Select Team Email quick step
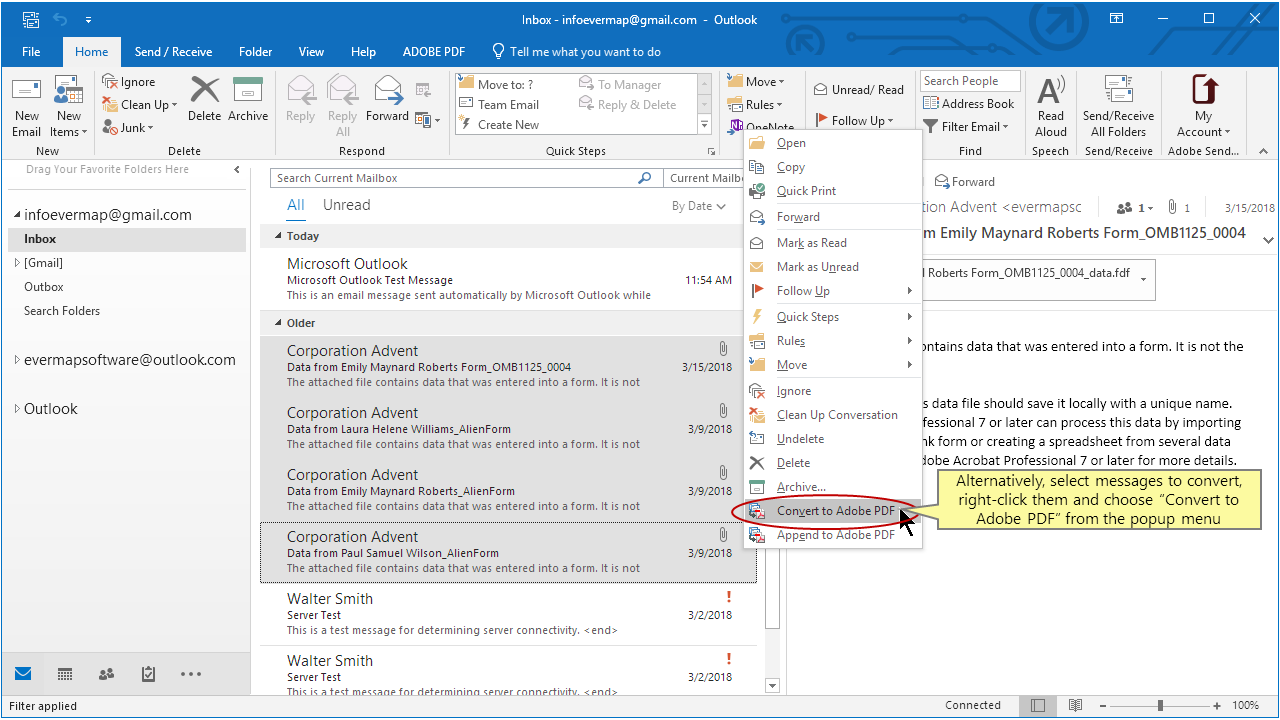This screenshot has height=720, width=1280. (499, 105)
